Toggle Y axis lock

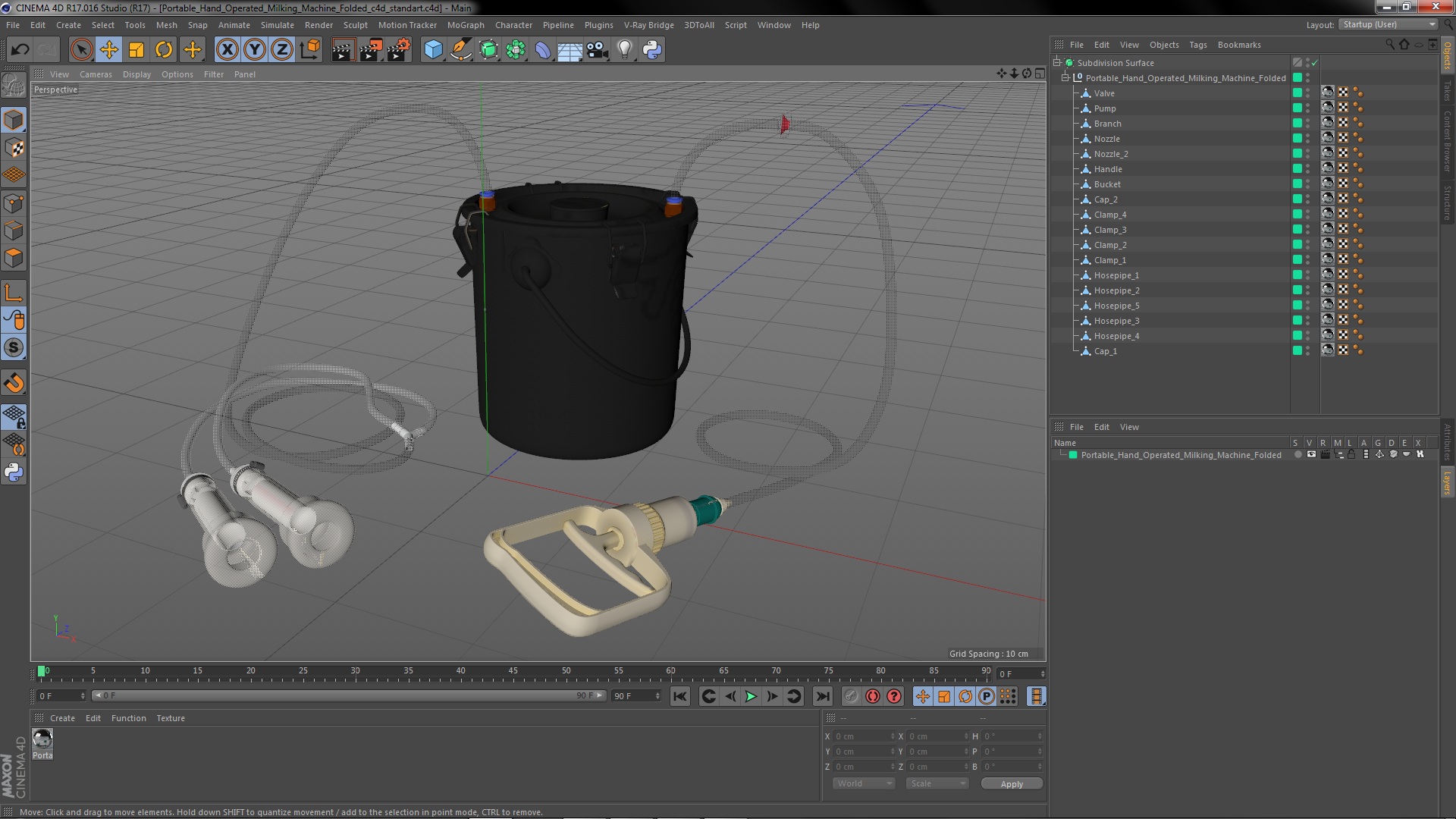(255, 50)
